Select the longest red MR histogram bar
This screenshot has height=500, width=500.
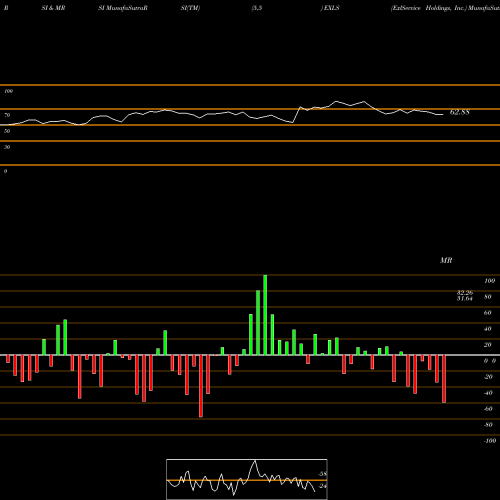201,386
